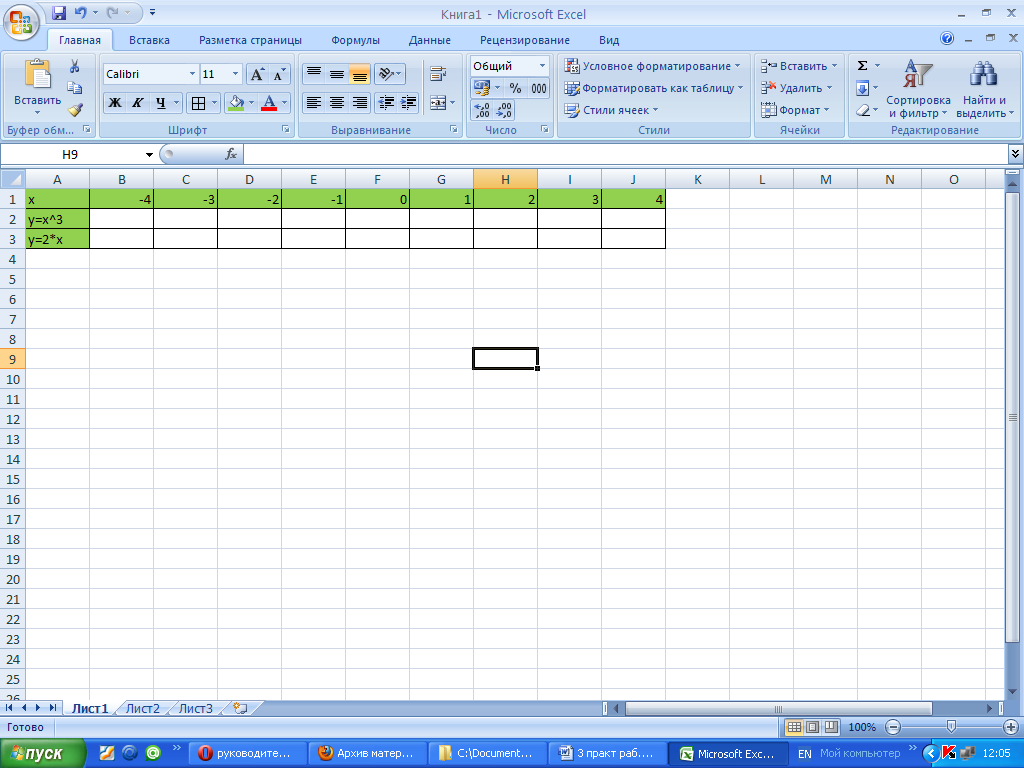Click the formula bar input
This screenshot has height=768, width=1024.
click(x=626, y=155)
